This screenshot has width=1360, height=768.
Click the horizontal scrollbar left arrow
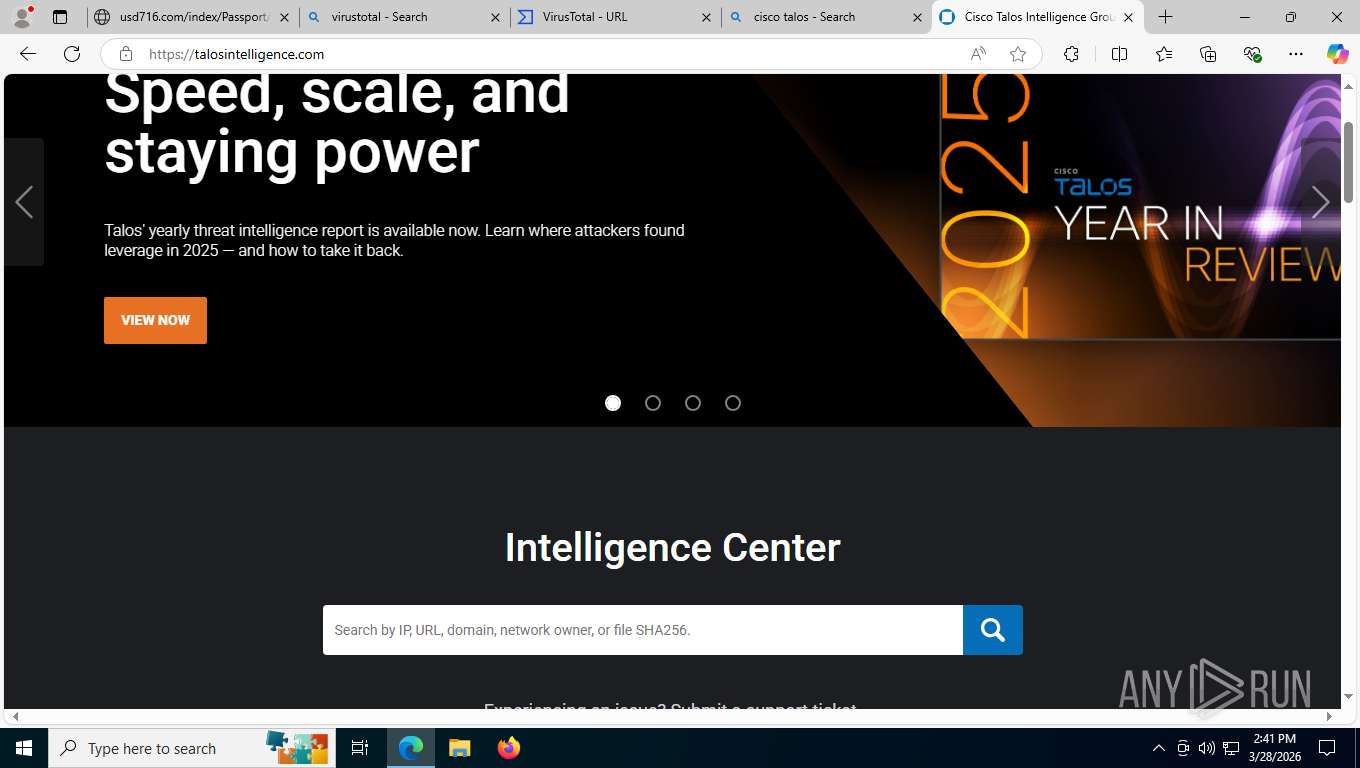15,716
